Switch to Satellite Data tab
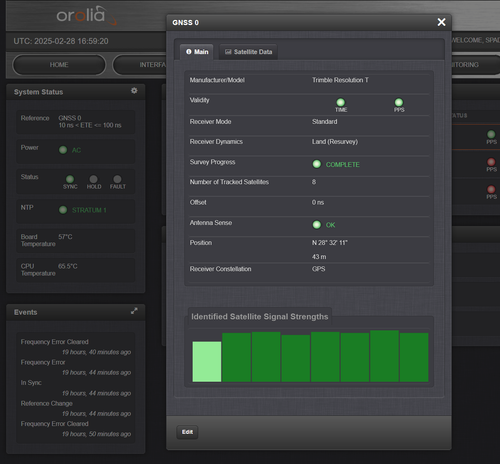Image resolution: width=500 pixels, height=464 pixels. click(248, 52)
